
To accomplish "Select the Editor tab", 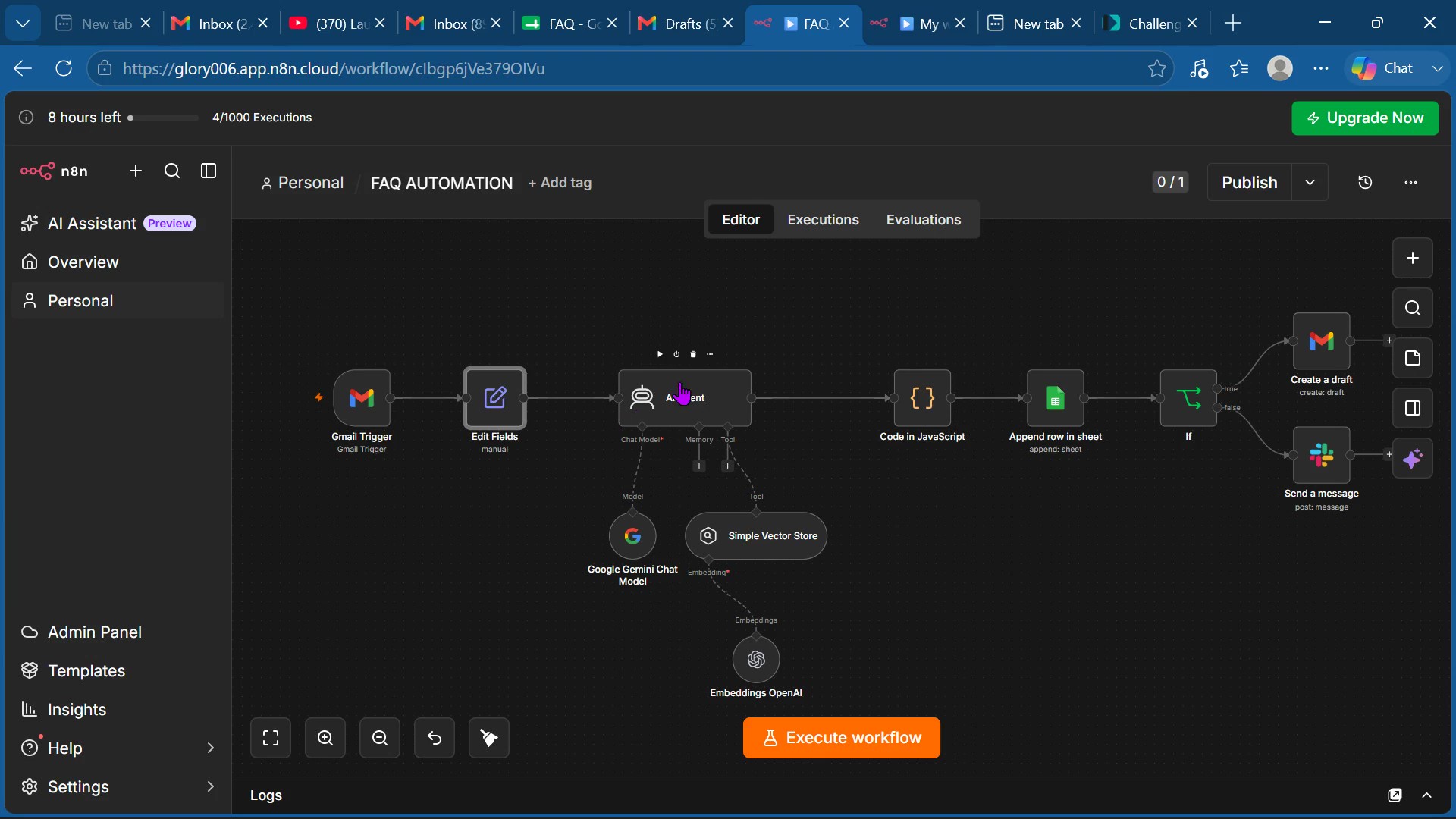I will 740,220.
